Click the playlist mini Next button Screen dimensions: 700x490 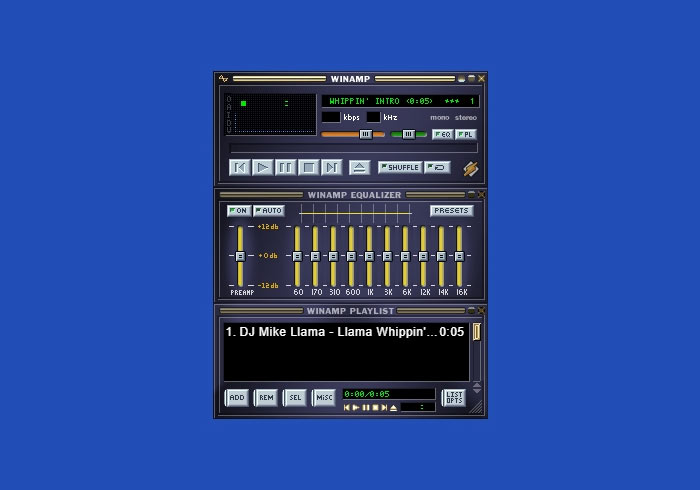point(384,407)
